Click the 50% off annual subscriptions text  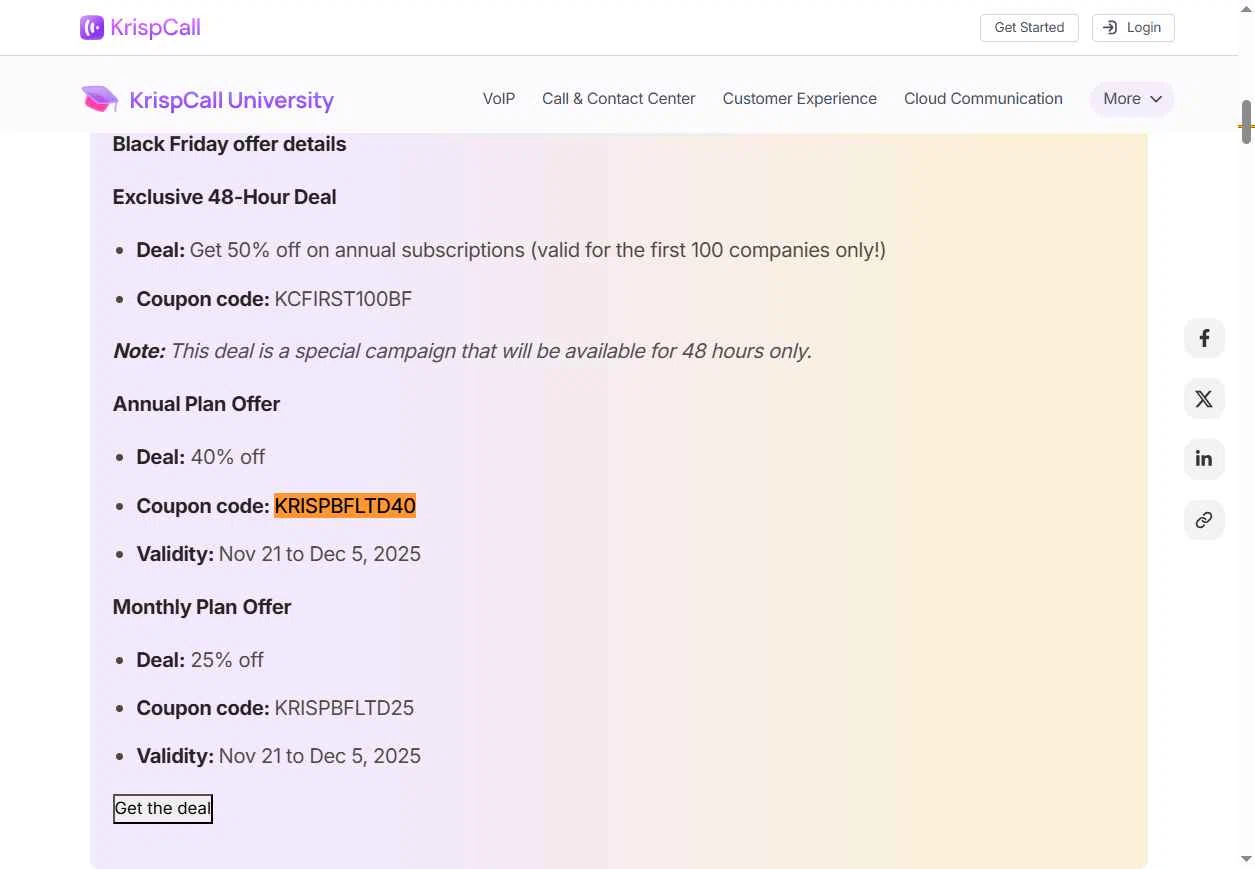click(x=538, y=250)
